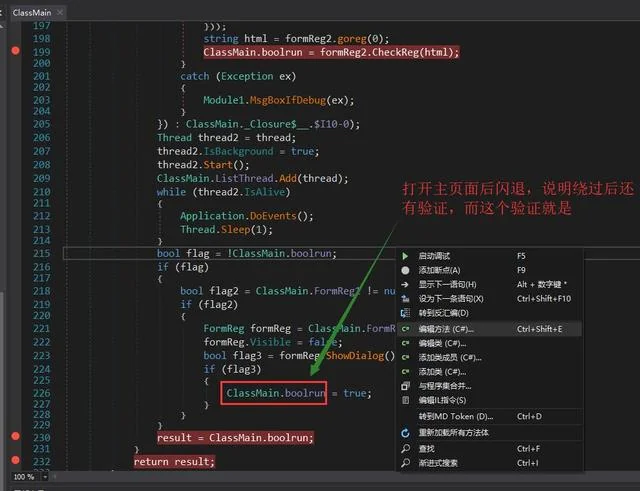Click the 与程序集合并 merge icon
Viewport: 640px width, 491px height.
[405, 386]
